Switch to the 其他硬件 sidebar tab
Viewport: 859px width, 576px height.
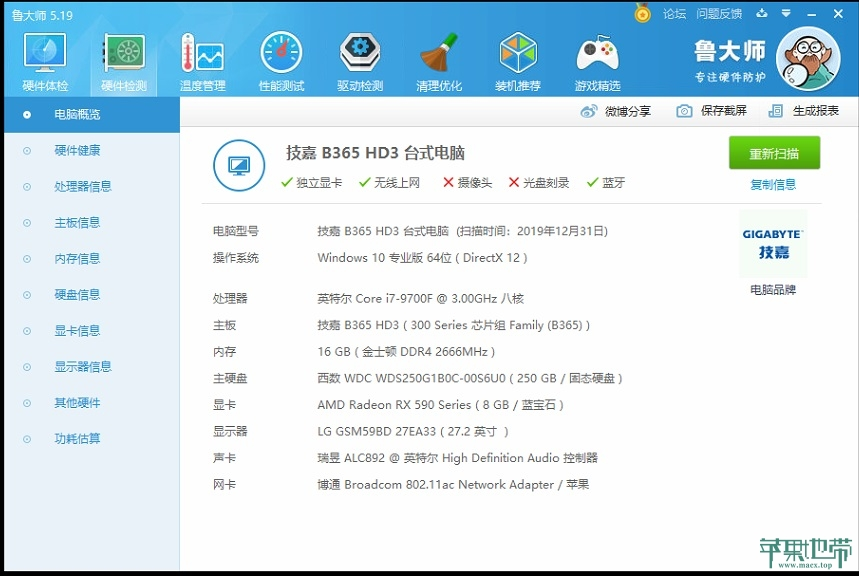(x=91, y=403)
